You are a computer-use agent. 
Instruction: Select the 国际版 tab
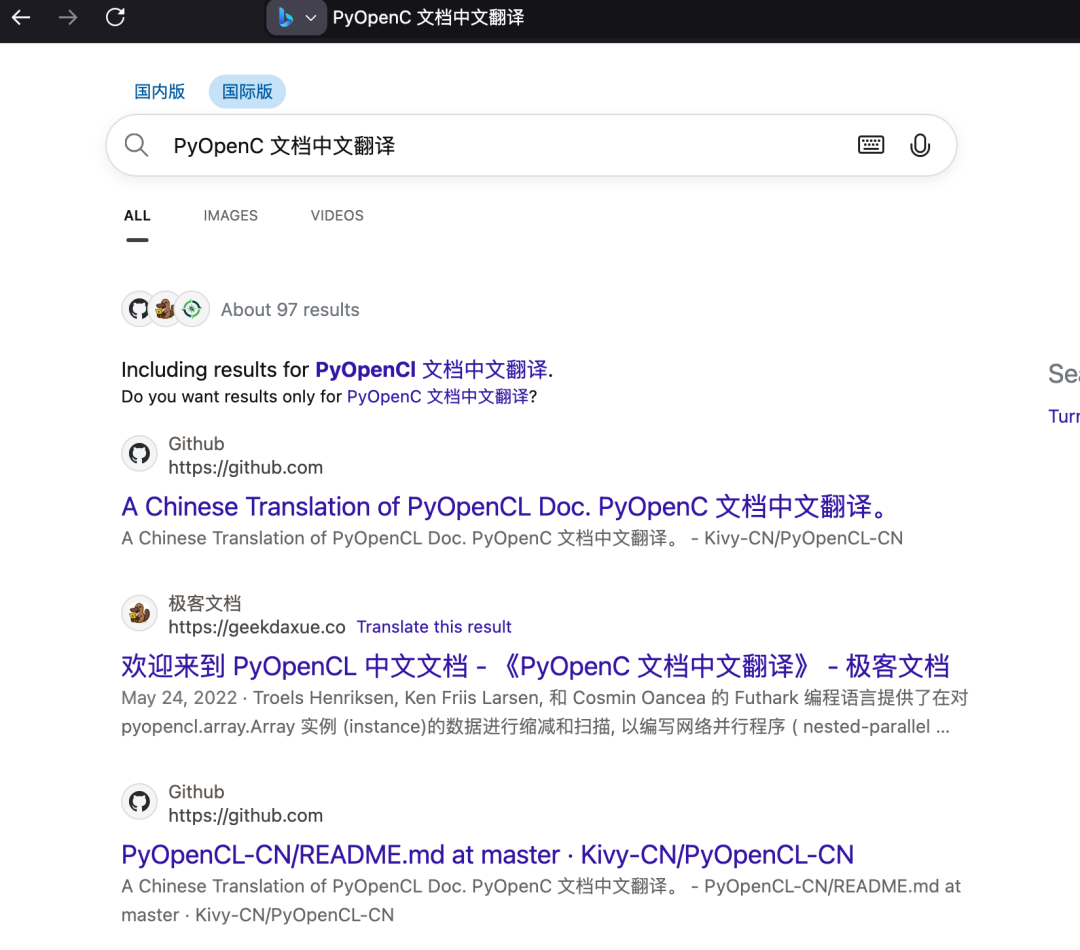(247, 91)
